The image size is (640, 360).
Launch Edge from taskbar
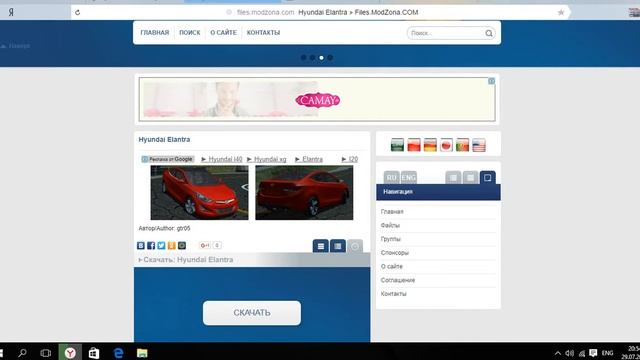point(118,353)
